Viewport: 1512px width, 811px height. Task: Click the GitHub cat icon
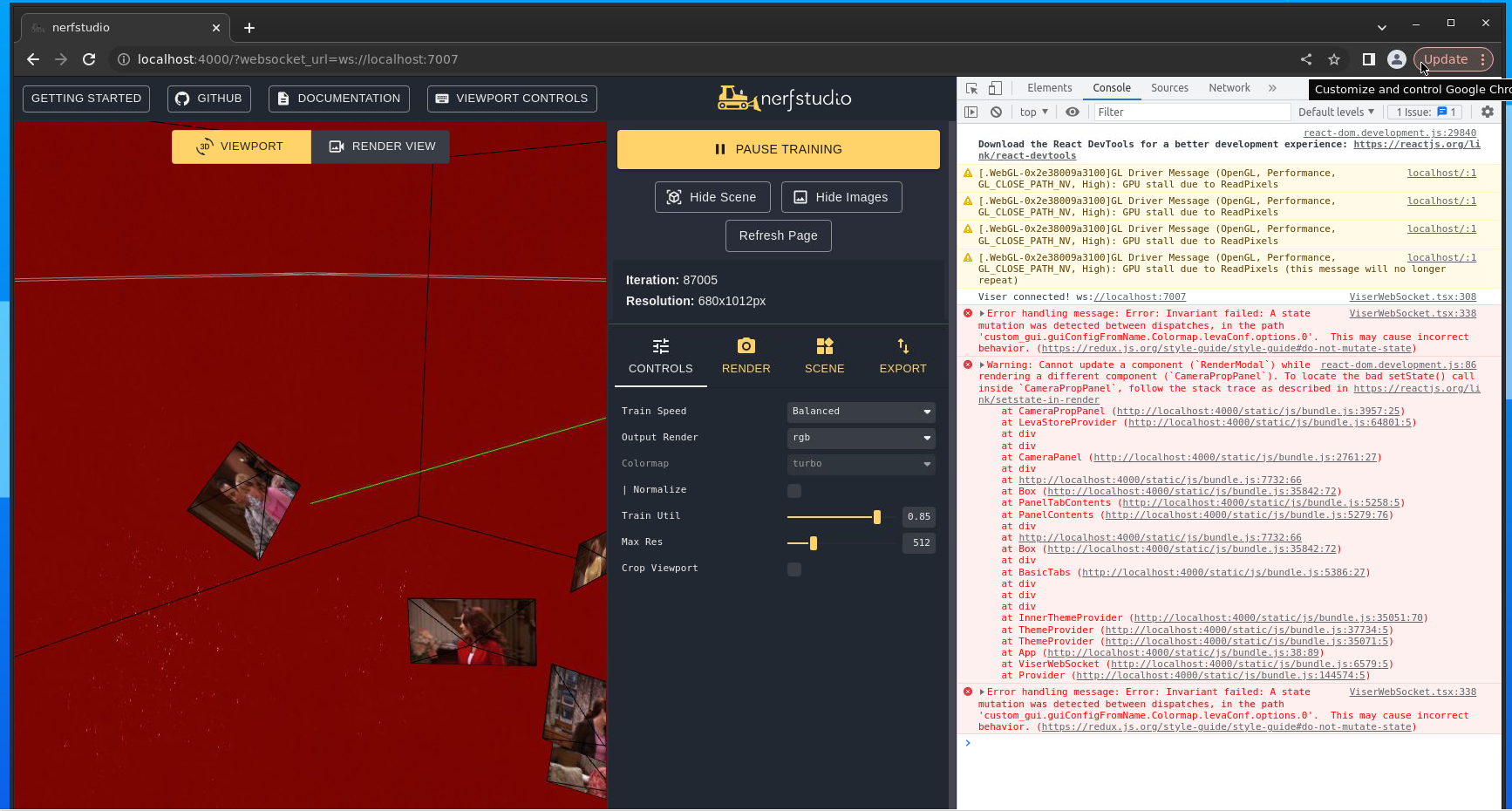(183, 99)
